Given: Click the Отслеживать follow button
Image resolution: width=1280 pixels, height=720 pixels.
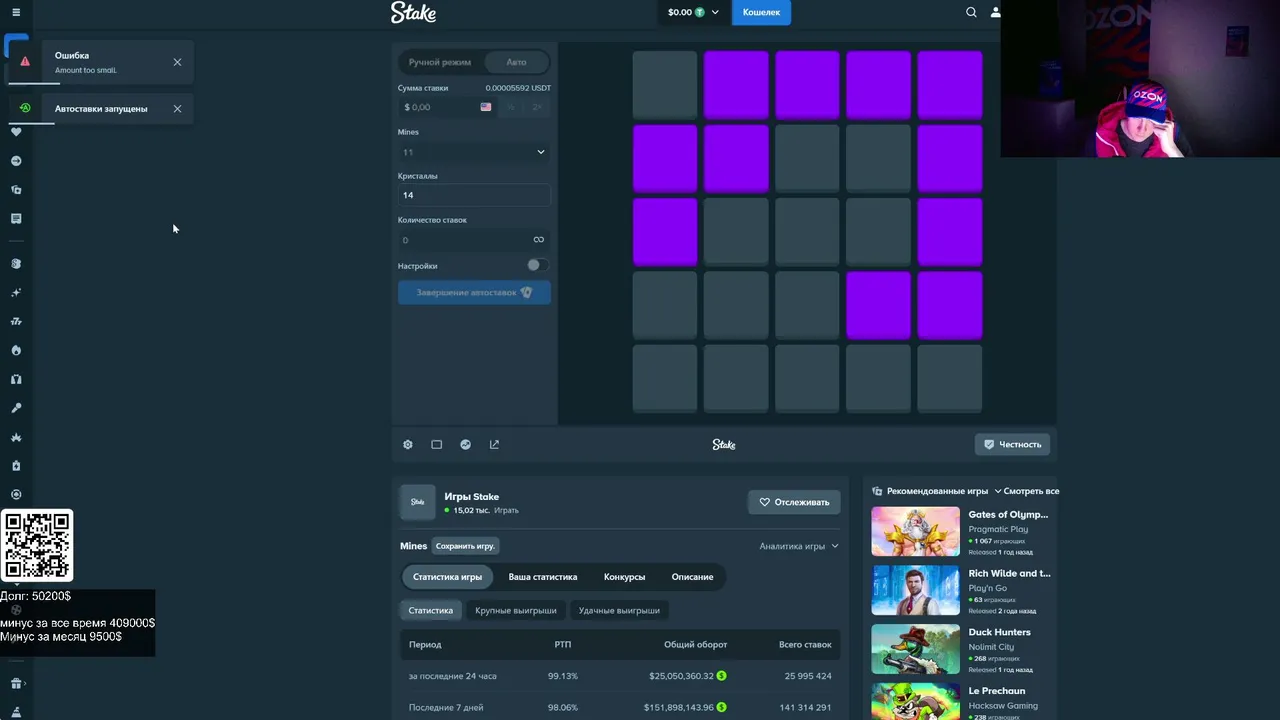Looking at the screenshot, I should (794, 502).
